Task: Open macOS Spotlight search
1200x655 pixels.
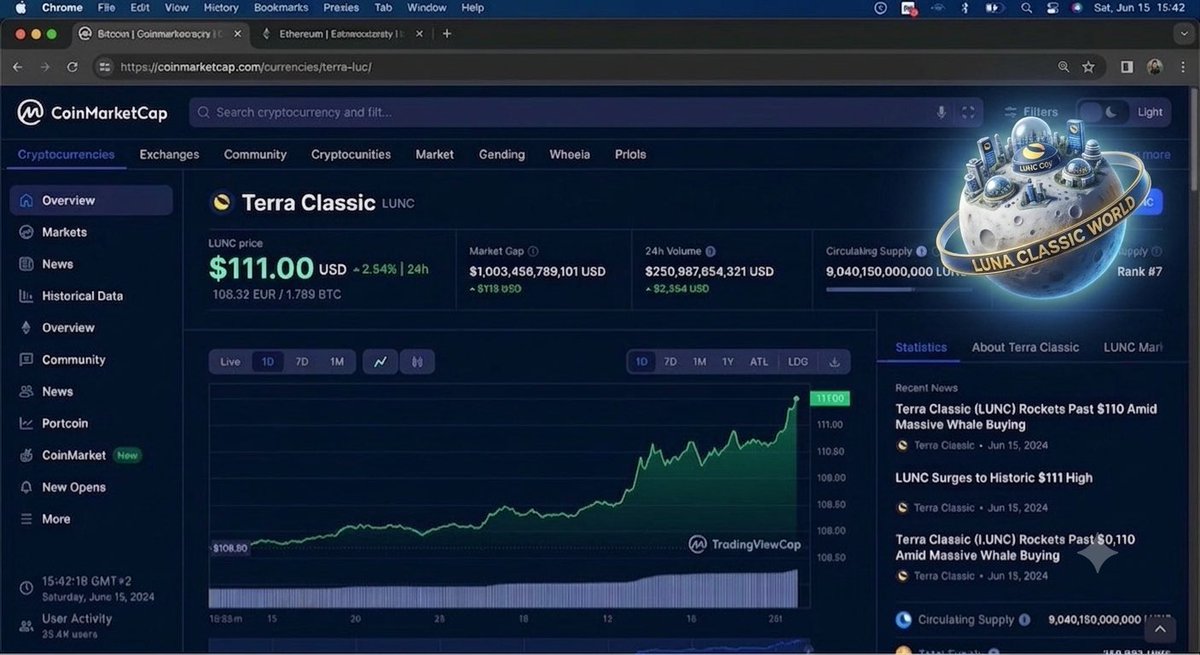Action: click(x=1026, y=8)
